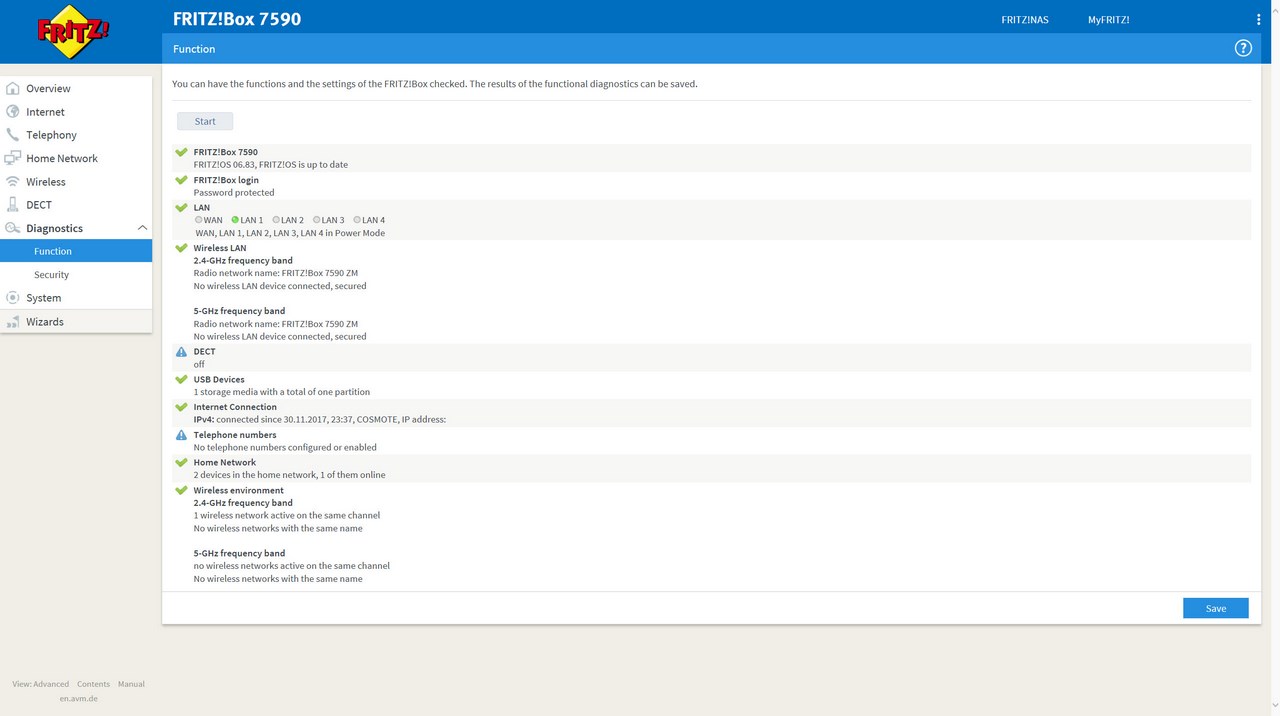Screen dimensions: 1280x716
Task: Click the LAN 3 port status indicator
Action: click(316, 220)
